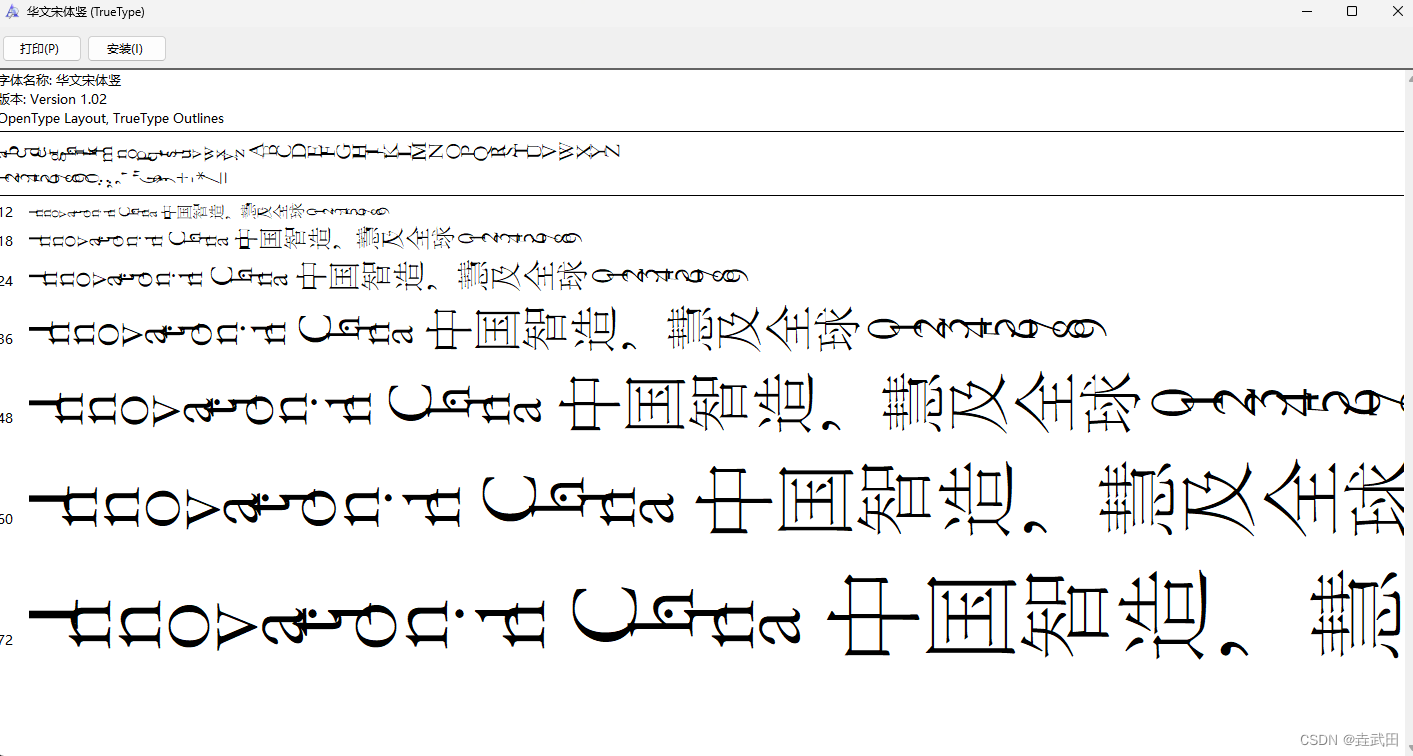Select the Version 1.02 text line
The image size is (1413, 756).
54,99
